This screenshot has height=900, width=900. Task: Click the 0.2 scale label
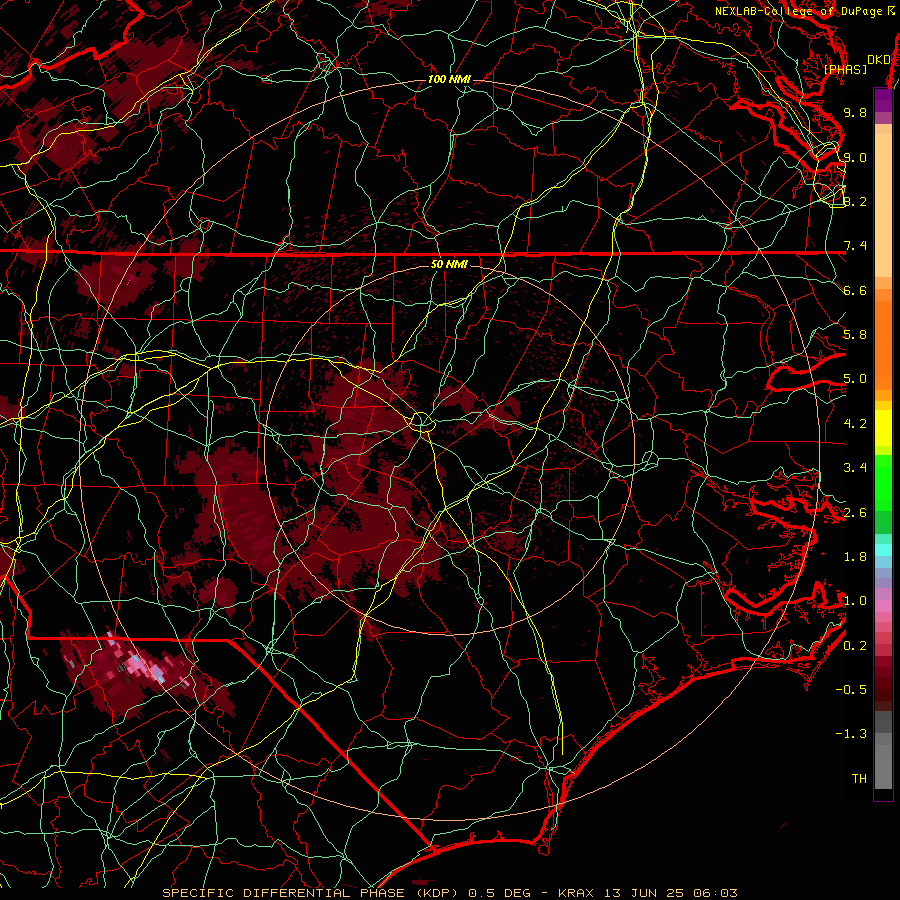pyautogui.click(x=855, y=646)
